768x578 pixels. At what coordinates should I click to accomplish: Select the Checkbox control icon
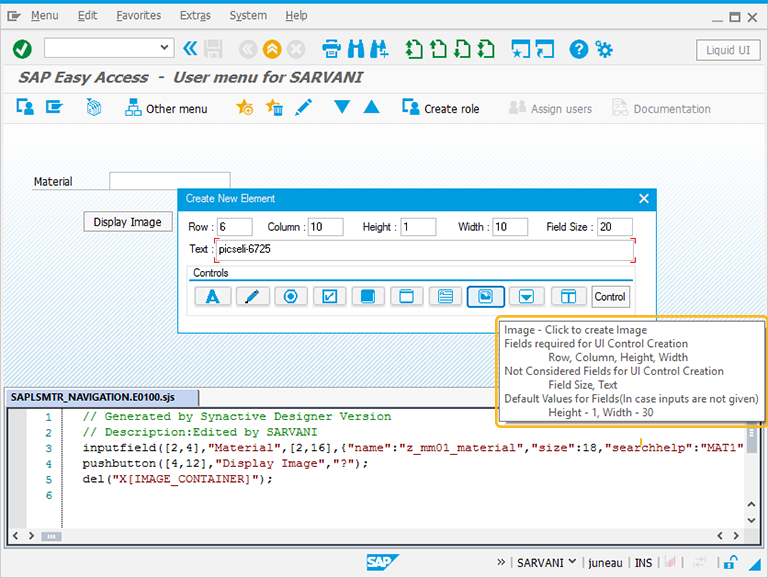329,296
